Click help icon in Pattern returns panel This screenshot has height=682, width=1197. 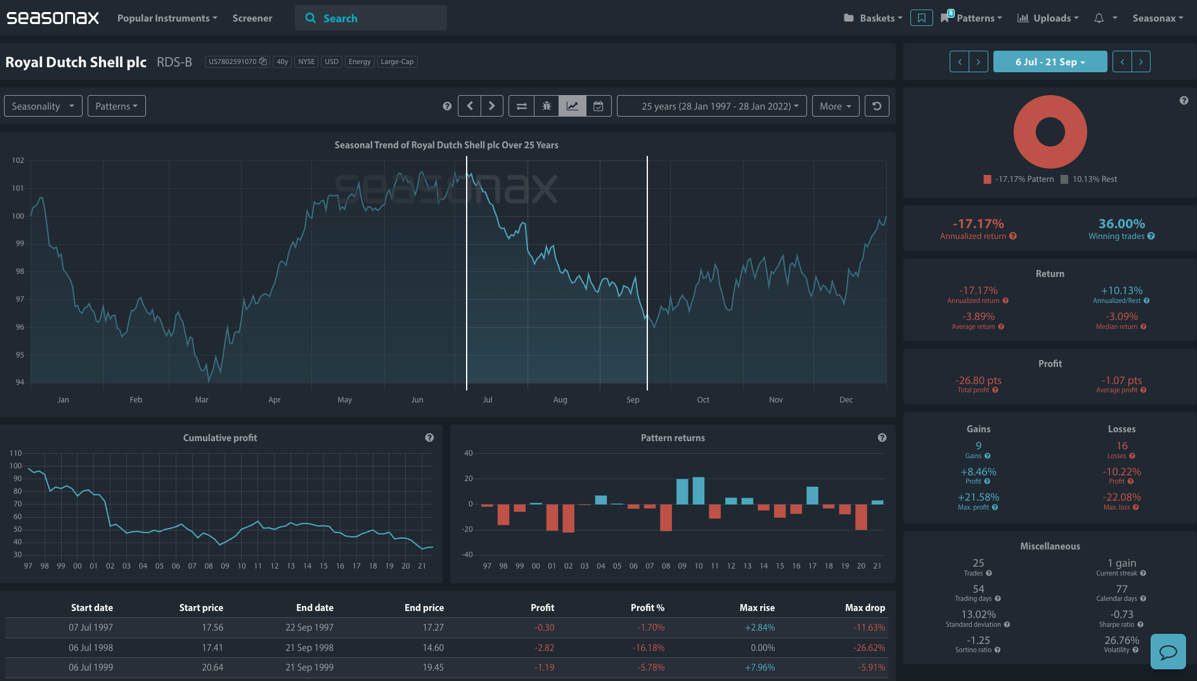coord(882,438)
